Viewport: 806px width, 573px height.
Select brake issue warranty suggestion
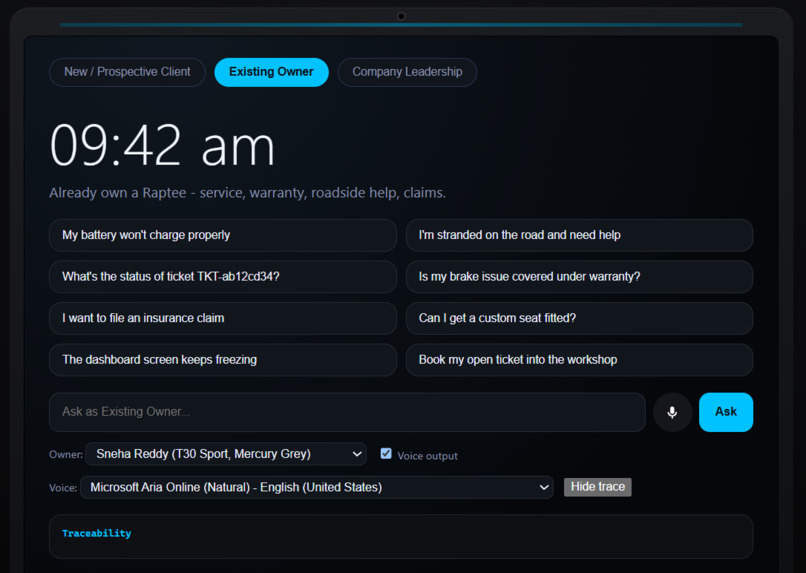coord(579,277)
